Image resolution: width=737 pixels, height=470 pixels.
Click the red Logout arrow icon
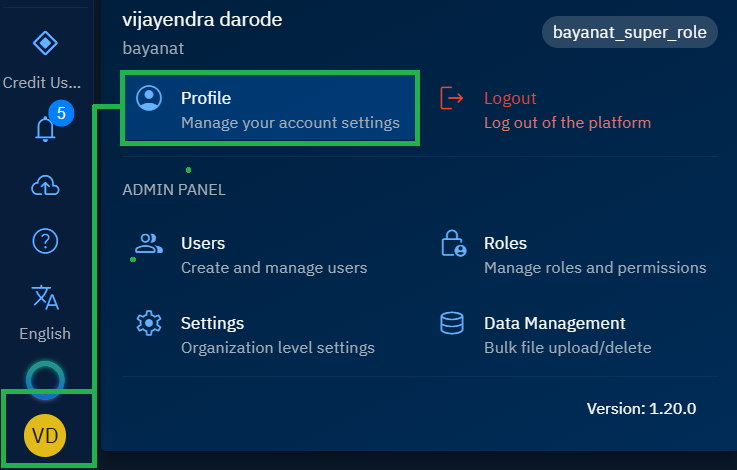click(x=453, y=98)
